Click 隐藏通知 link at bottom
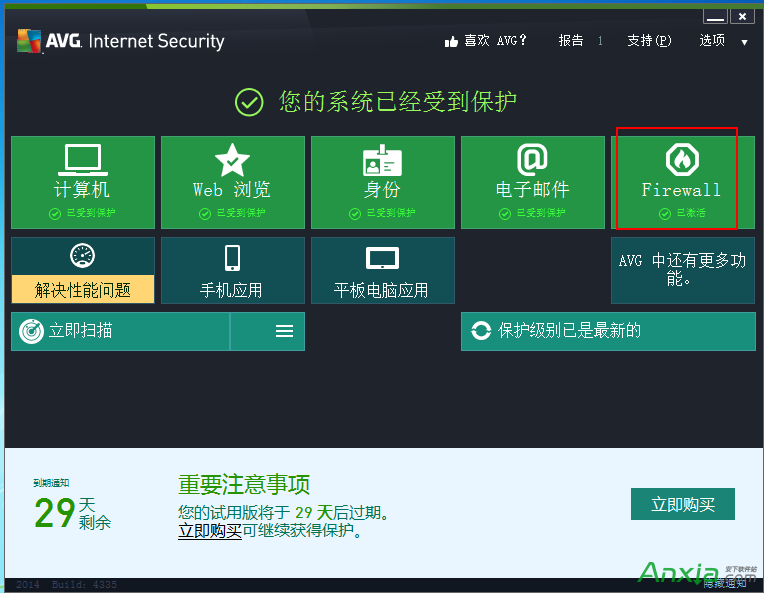Image resolution: width=764 pixels, height=593 pixels. coord(725,583)
